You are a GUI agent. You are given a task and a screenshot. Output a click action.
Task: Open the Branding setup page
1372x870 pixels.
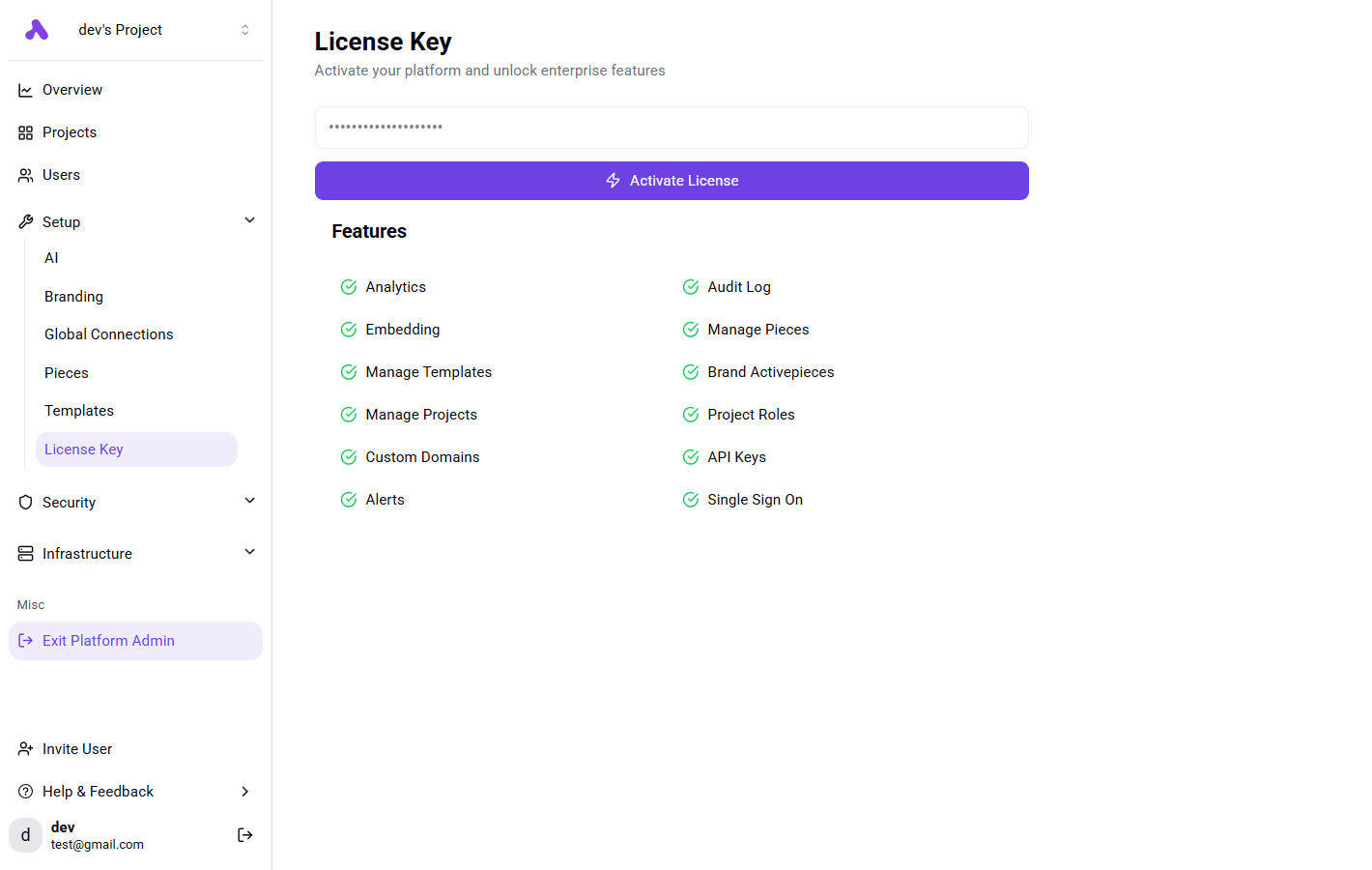72,296
